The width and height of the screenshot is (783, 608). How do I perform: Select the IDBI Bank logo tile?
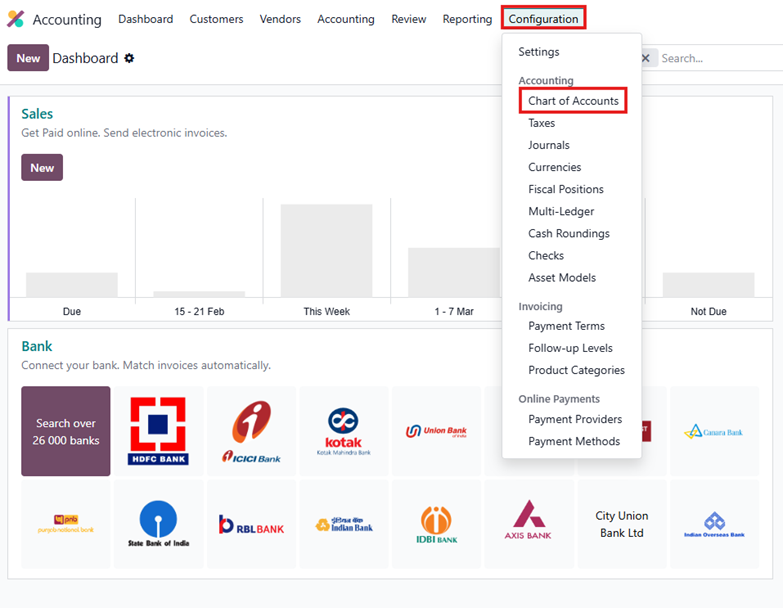pos(436,524)
